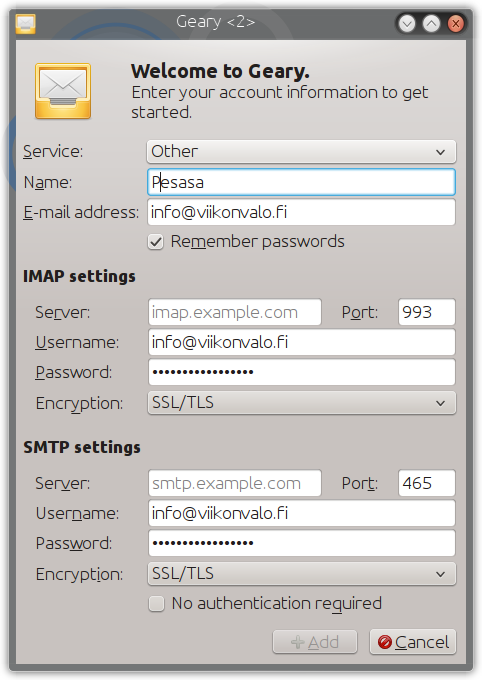482x680 pixels.
Task: Minimize the Geary window
Action: [x=407, y=23]
